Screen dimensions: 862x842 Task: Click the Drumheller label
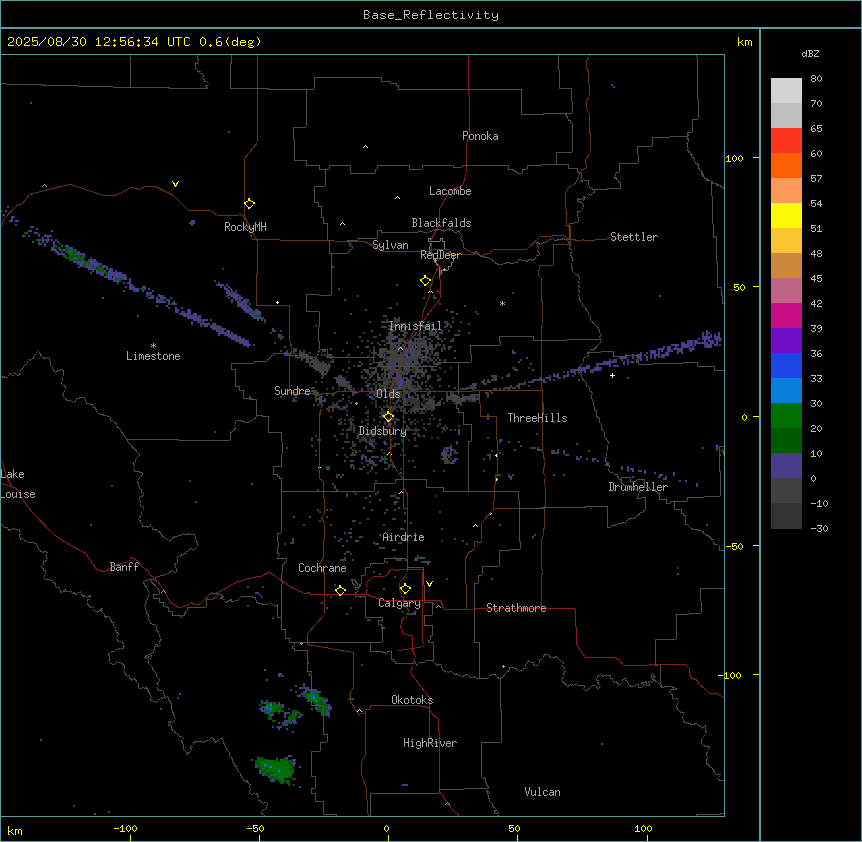638,487
